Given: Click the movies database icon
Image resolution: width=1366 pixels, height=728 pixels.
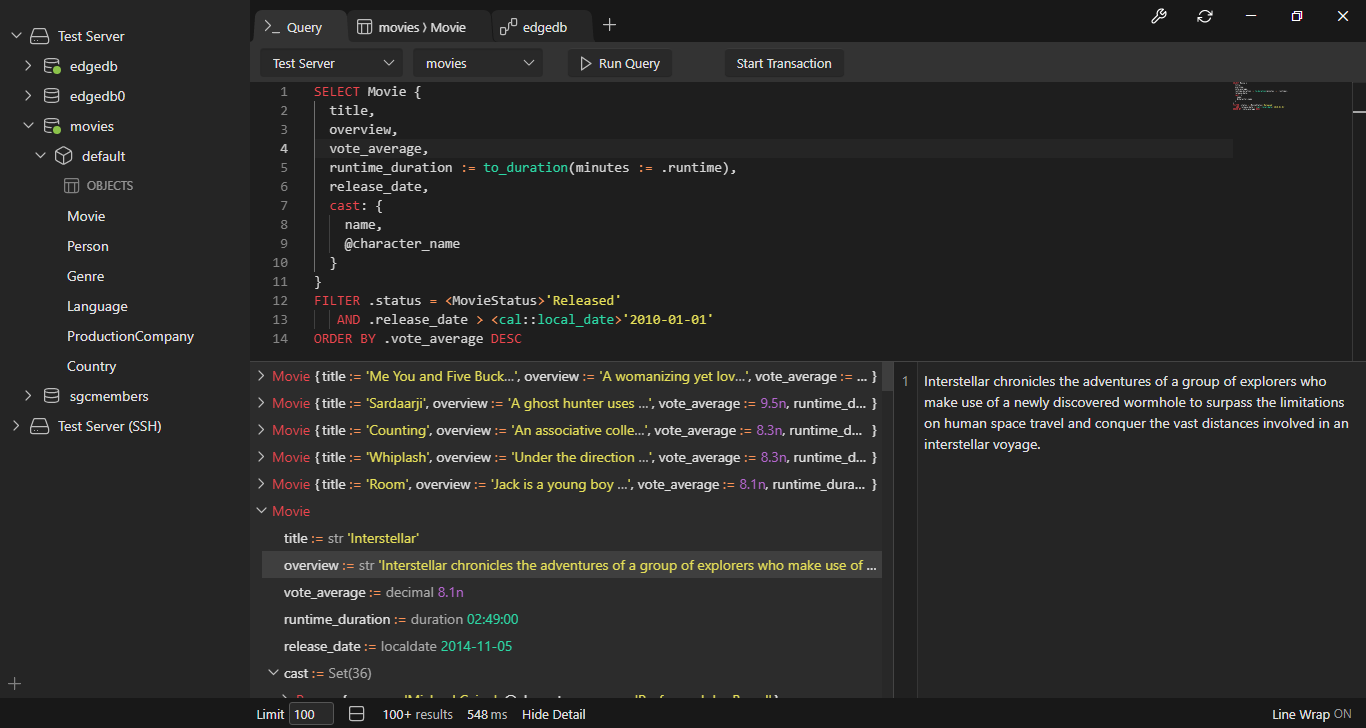Looking at the screenshot, I should (51, 126).
